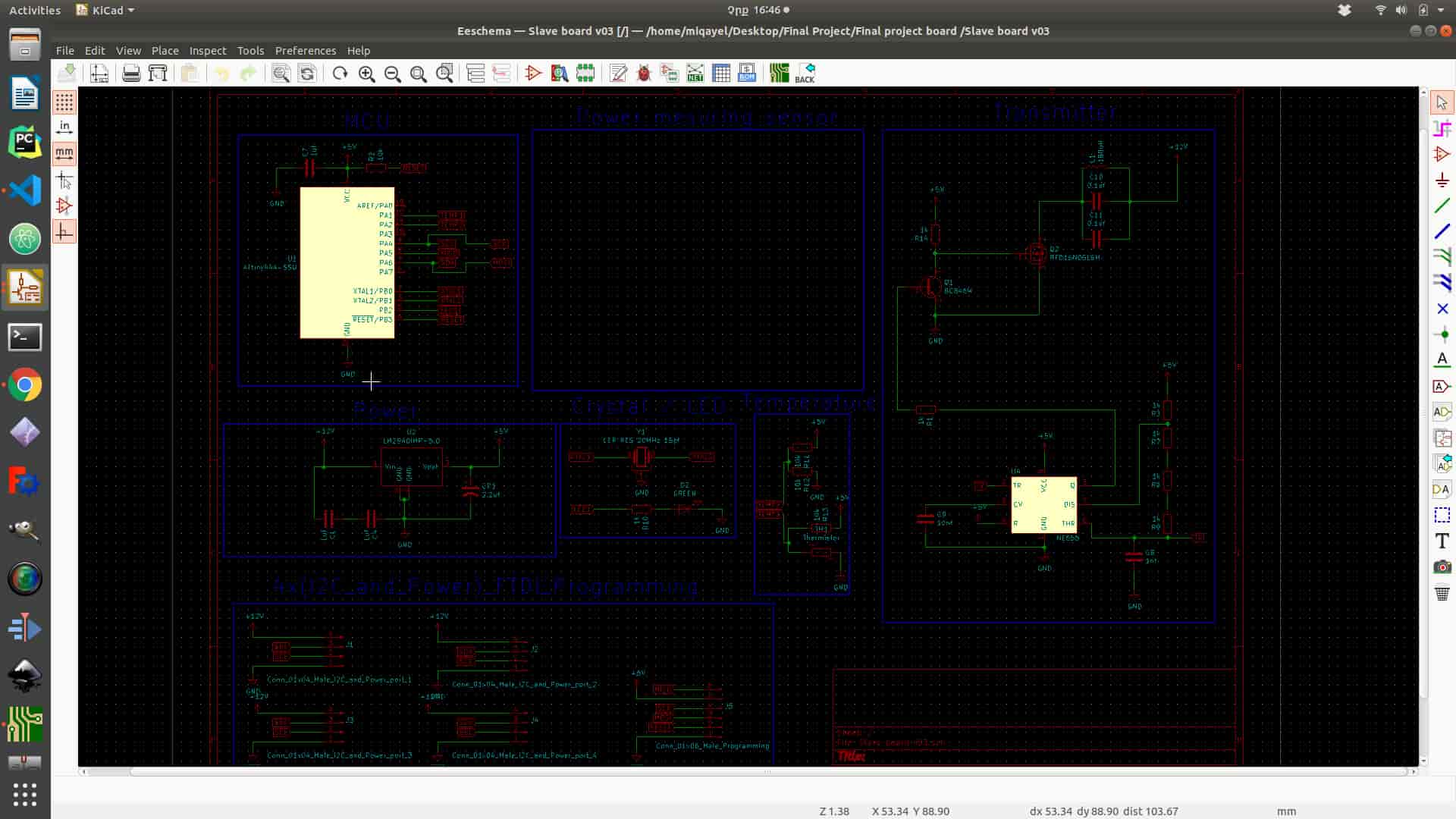Launch the PCB layout editor from toolbar

coord(779,74)
